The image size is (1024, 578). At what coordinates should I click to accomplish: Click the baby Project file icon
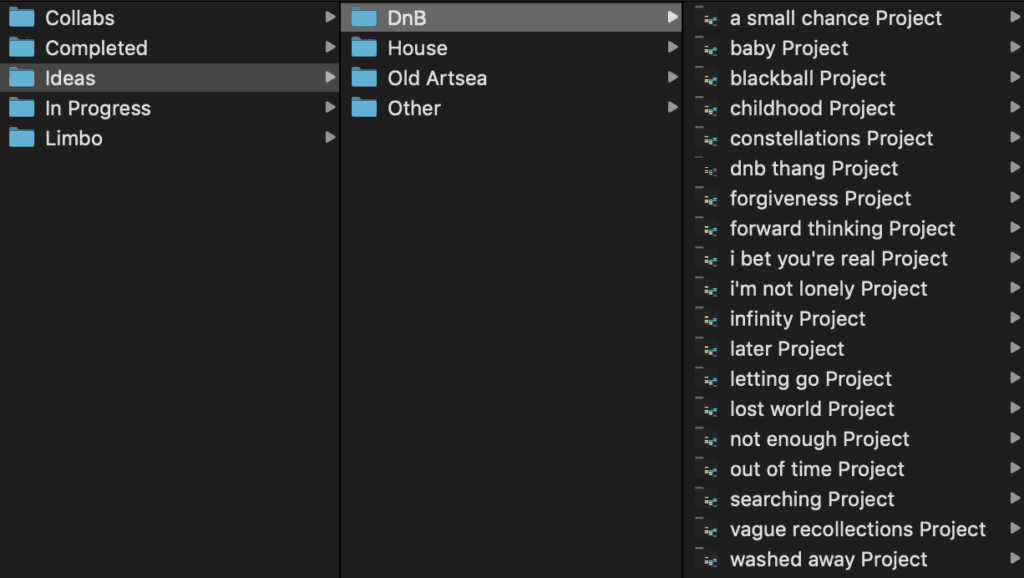(709, 48)
